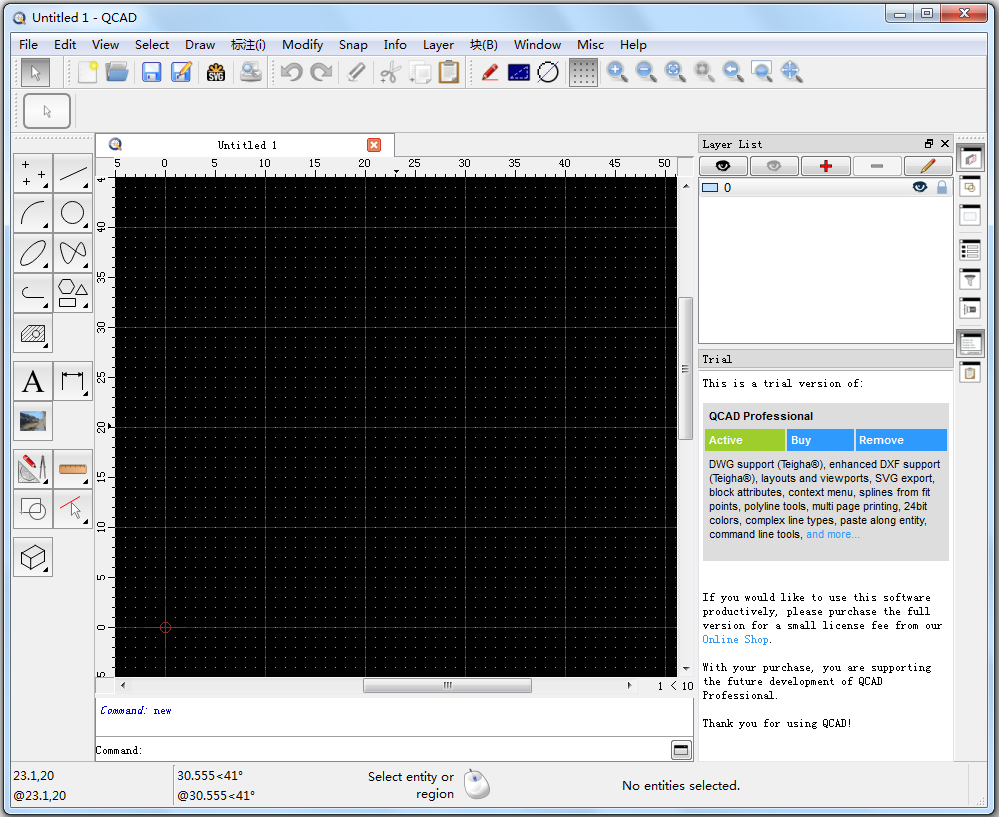This screenshot has width=999, height=817.
Task: Click the Save As icon with pencil
Action: 182,72
